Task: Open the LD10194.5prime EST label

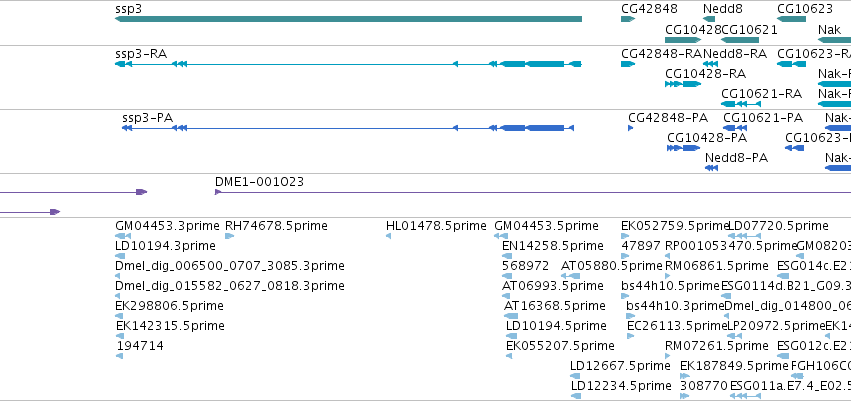Action: tap(556, 326)
